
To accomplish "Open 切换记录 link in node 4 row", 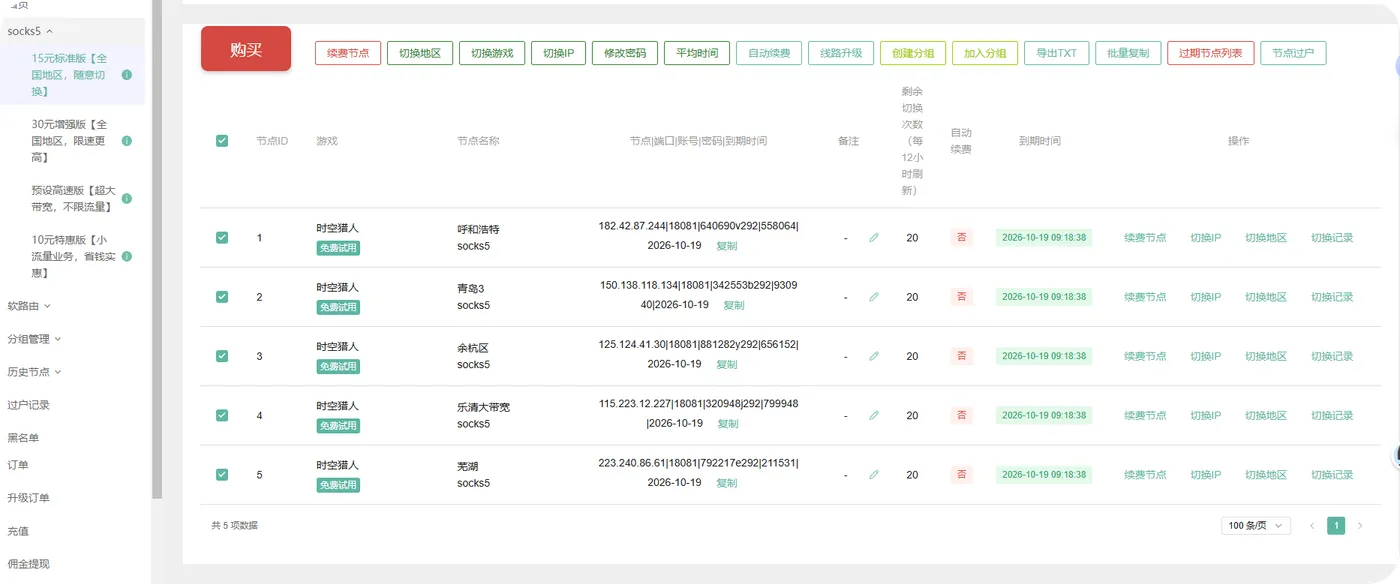I will tap(1332, 415).
